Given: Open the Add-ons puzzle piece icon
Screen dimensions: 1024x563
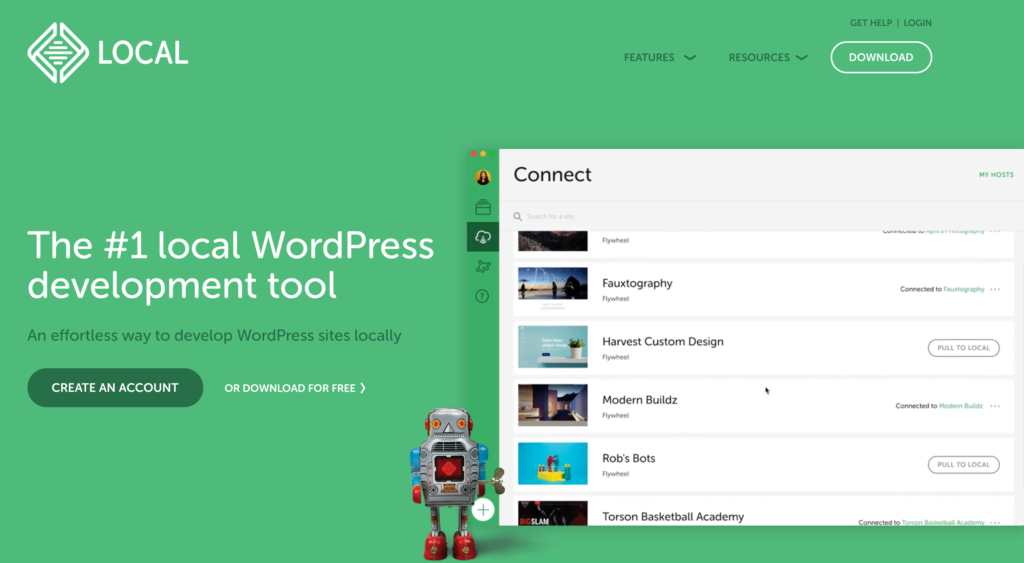Looking at the screenshot, I should coord(483,266).
